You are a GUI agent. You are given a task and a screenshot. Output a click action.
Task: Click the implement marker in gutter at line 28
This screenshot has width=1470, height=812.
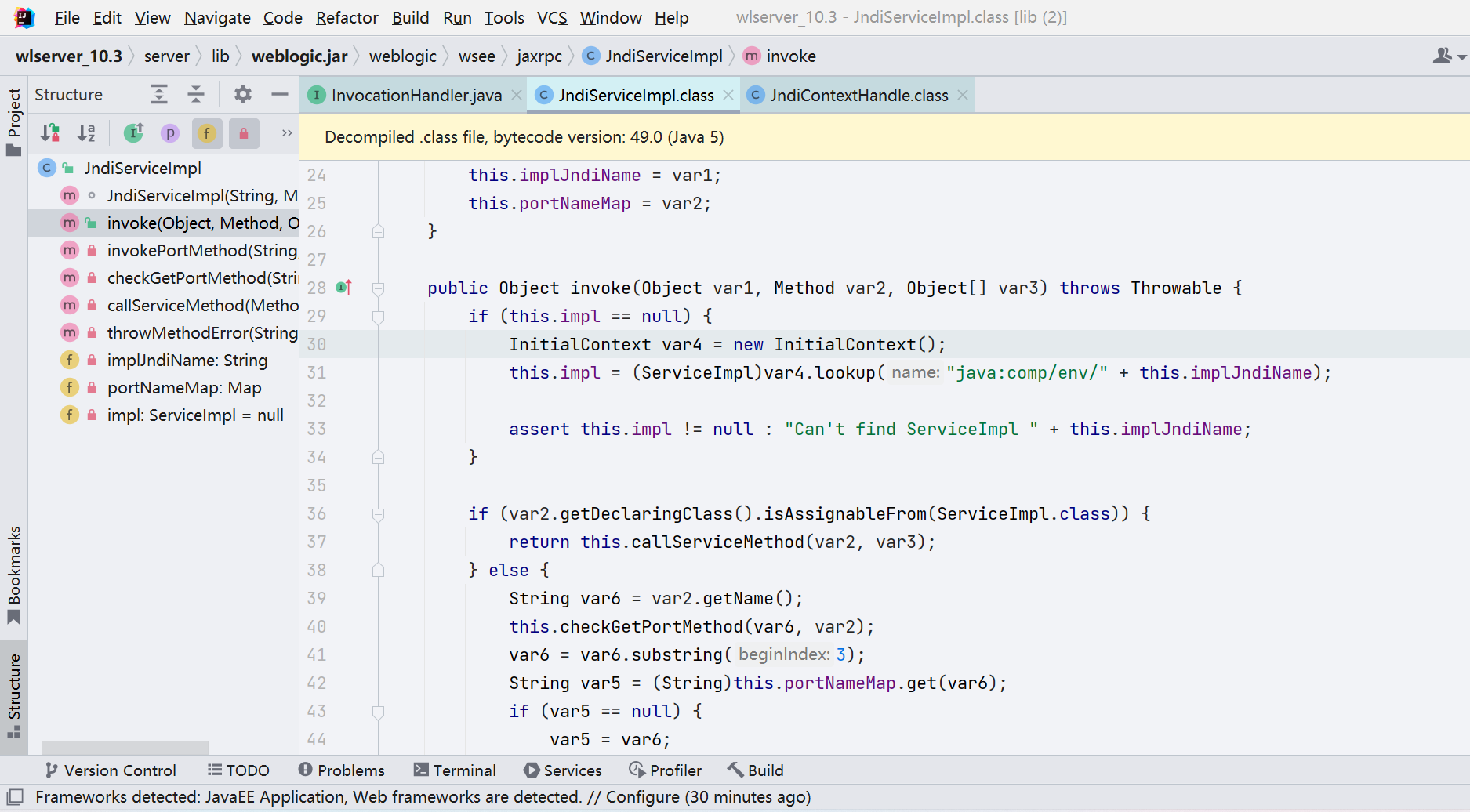point(343,288)
